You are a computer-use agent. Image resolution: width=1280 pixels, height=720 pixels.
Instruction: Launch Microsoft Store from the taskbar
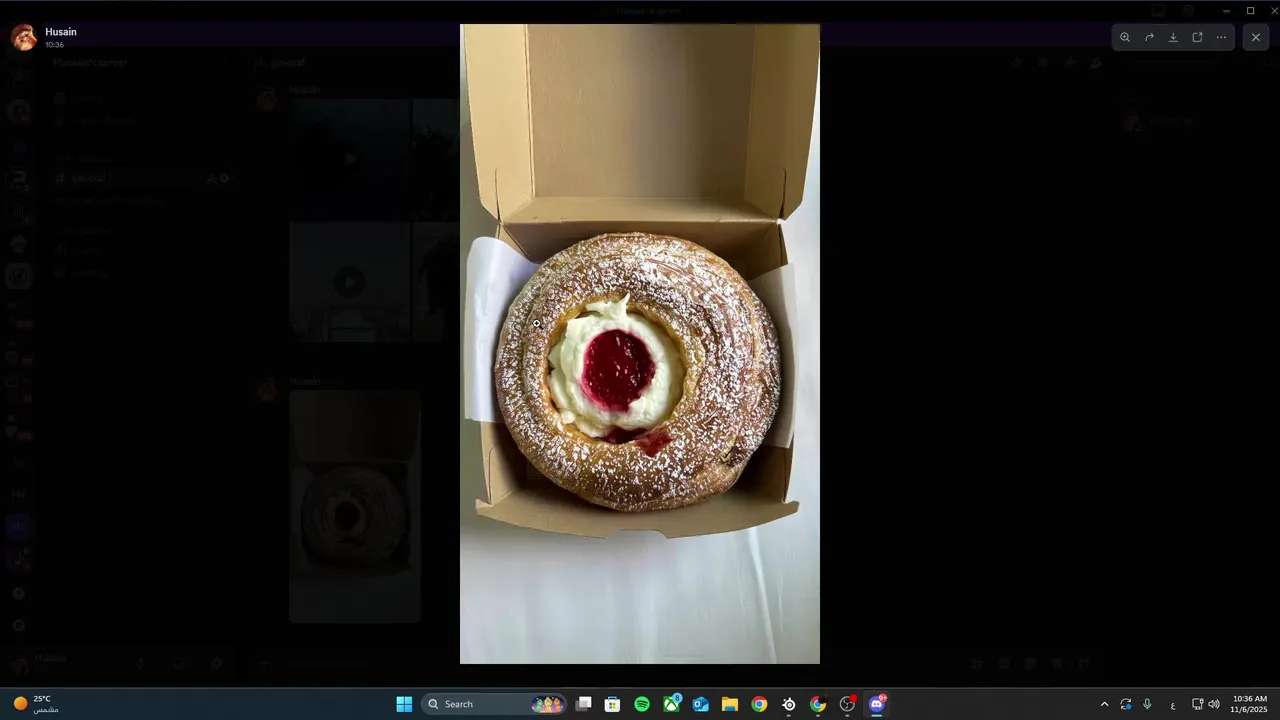coord(613,704)
